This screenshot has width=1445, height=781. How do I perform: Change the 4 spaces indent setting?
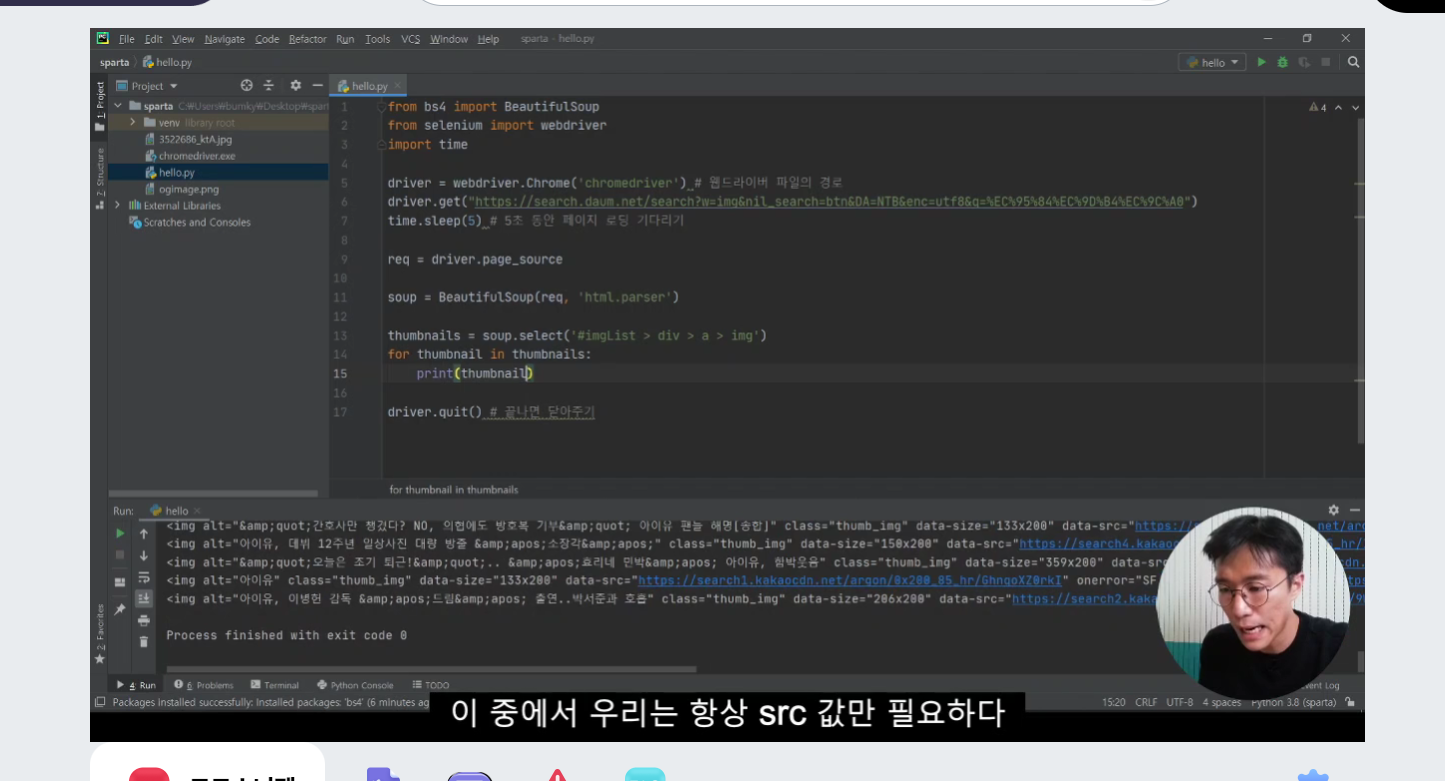[x=1221, y=702]
